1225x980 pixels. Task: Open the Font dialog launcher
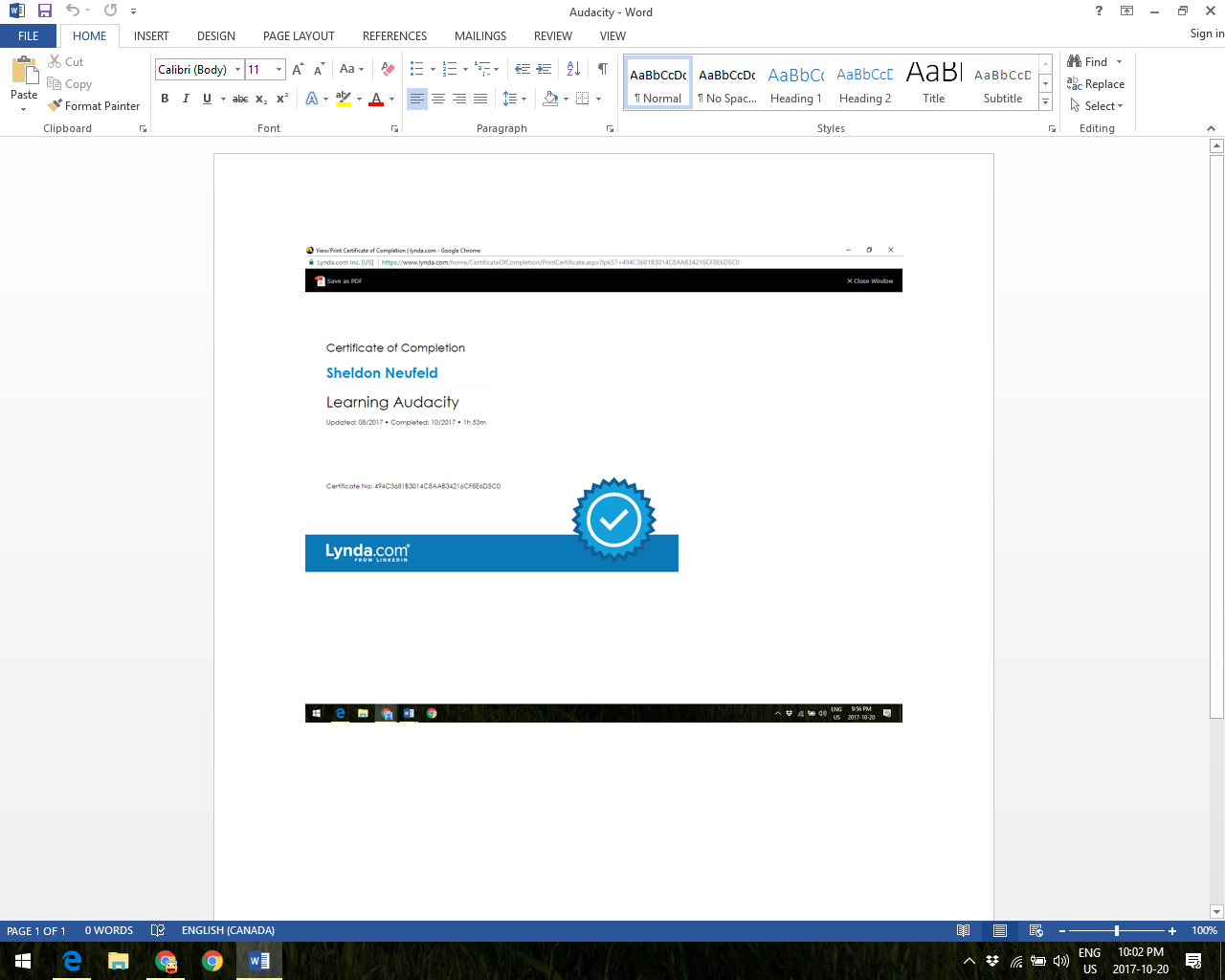[x=394, y=128]
